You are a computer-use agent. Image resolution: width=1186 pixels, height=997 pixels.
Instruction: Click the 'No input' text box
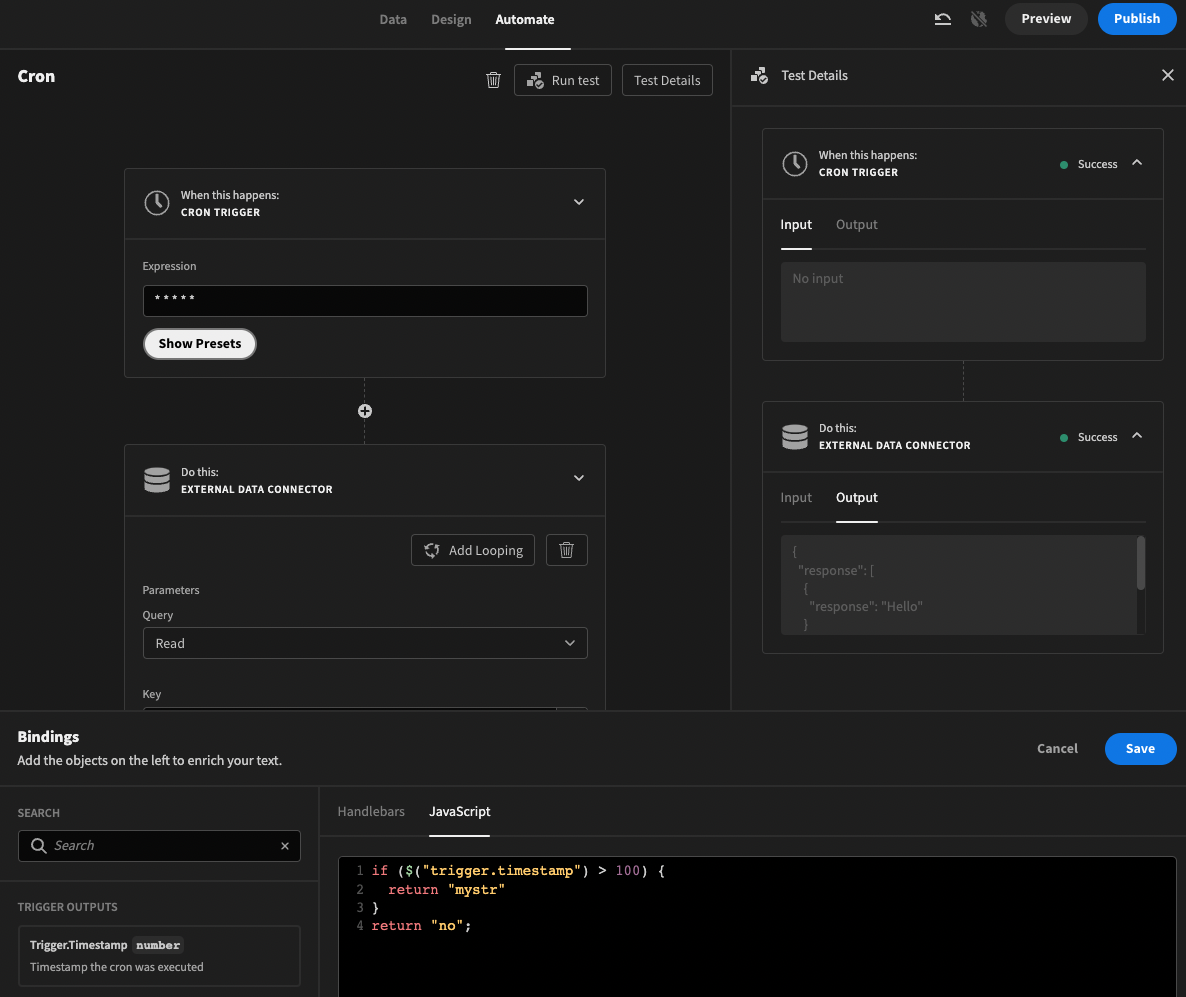[963, 302]
